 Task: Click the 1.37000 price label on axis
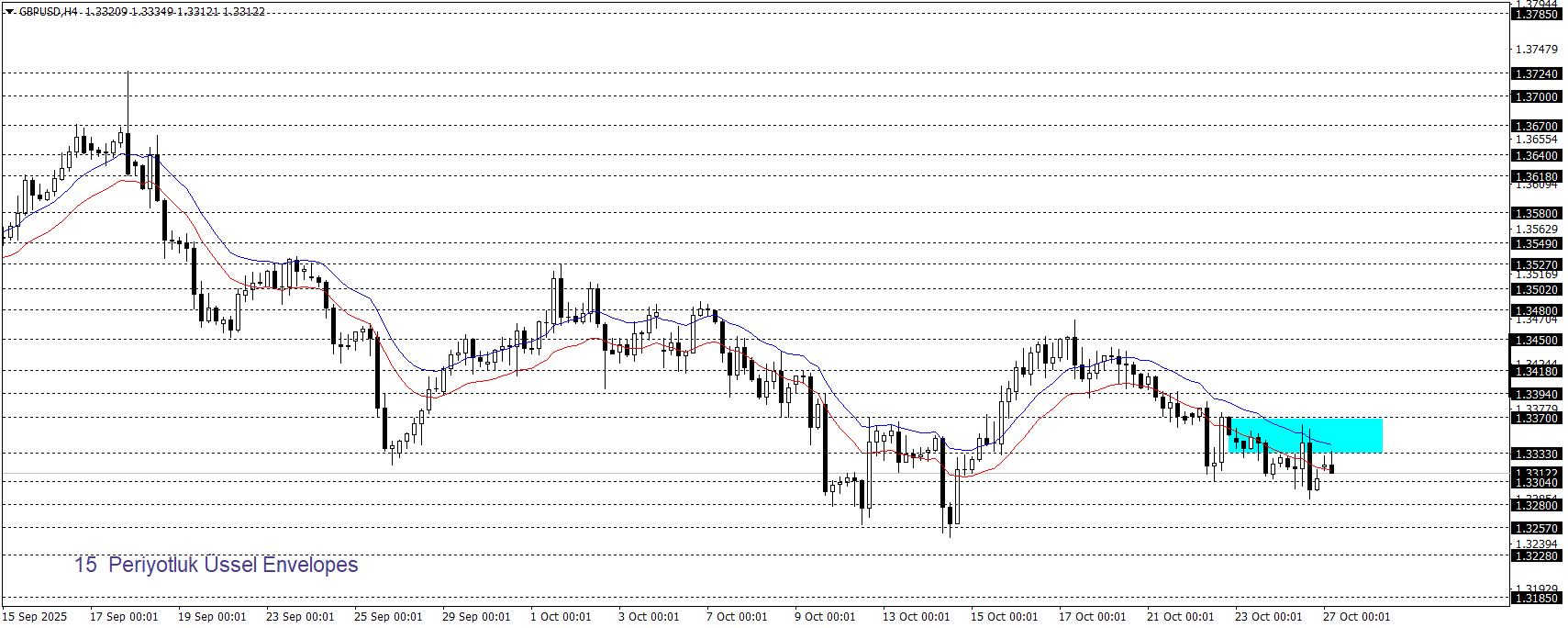[1535, 96]
